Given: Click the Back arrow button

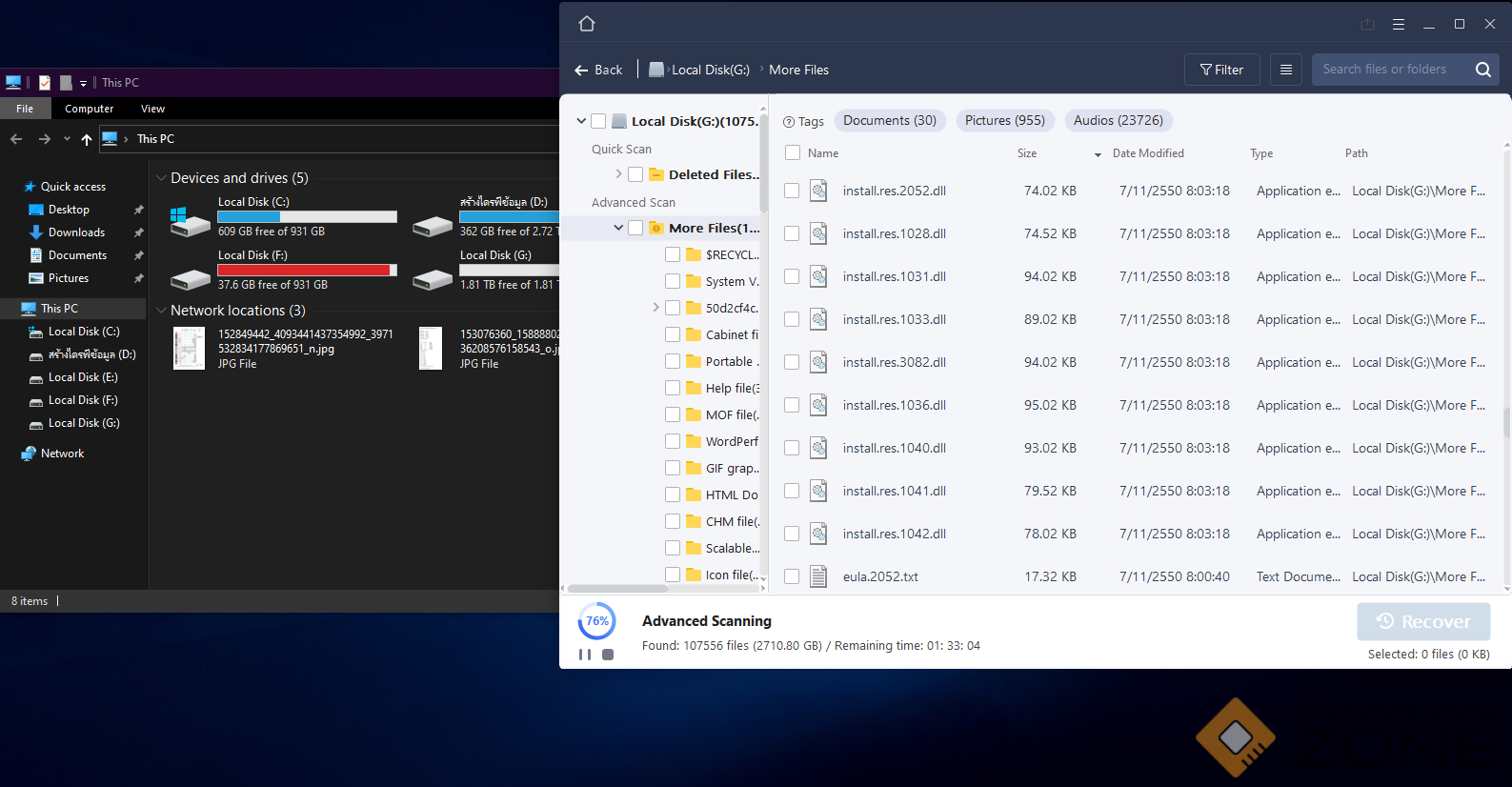Looking at the screenshot, I should [x=598, y=70].
